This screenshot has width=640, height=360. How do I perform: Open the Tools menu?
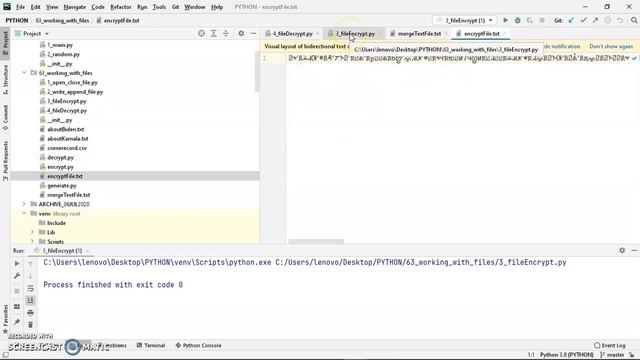click(x=159, y=7)
